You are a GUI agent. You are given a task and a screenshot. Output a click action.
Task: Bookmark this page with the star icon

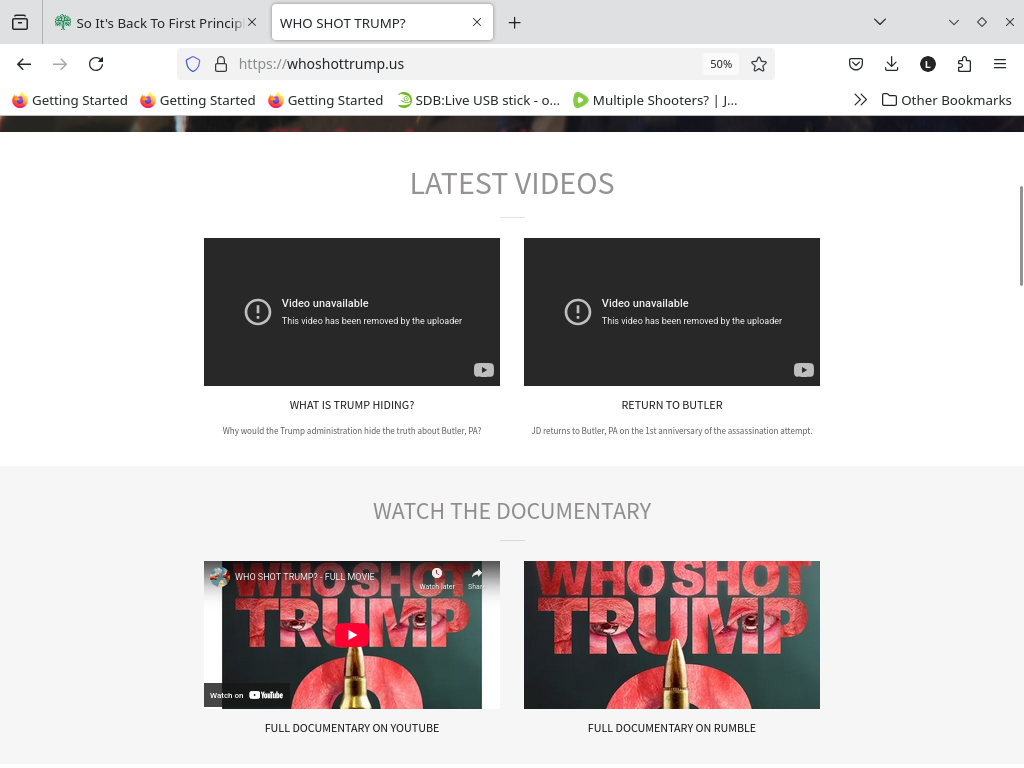click(x=759, y=64)
